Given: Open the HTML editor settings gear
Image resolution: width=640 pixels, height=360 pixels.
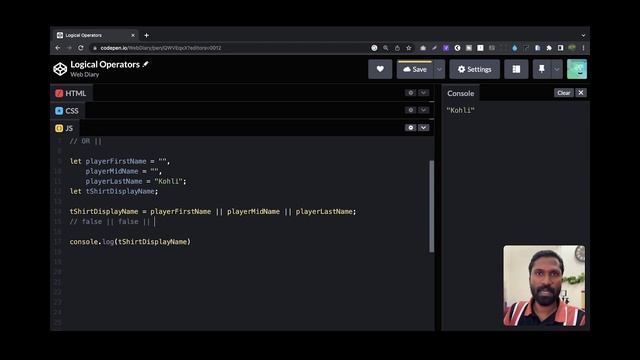Looking at the screenshot, I should (411, 93).
